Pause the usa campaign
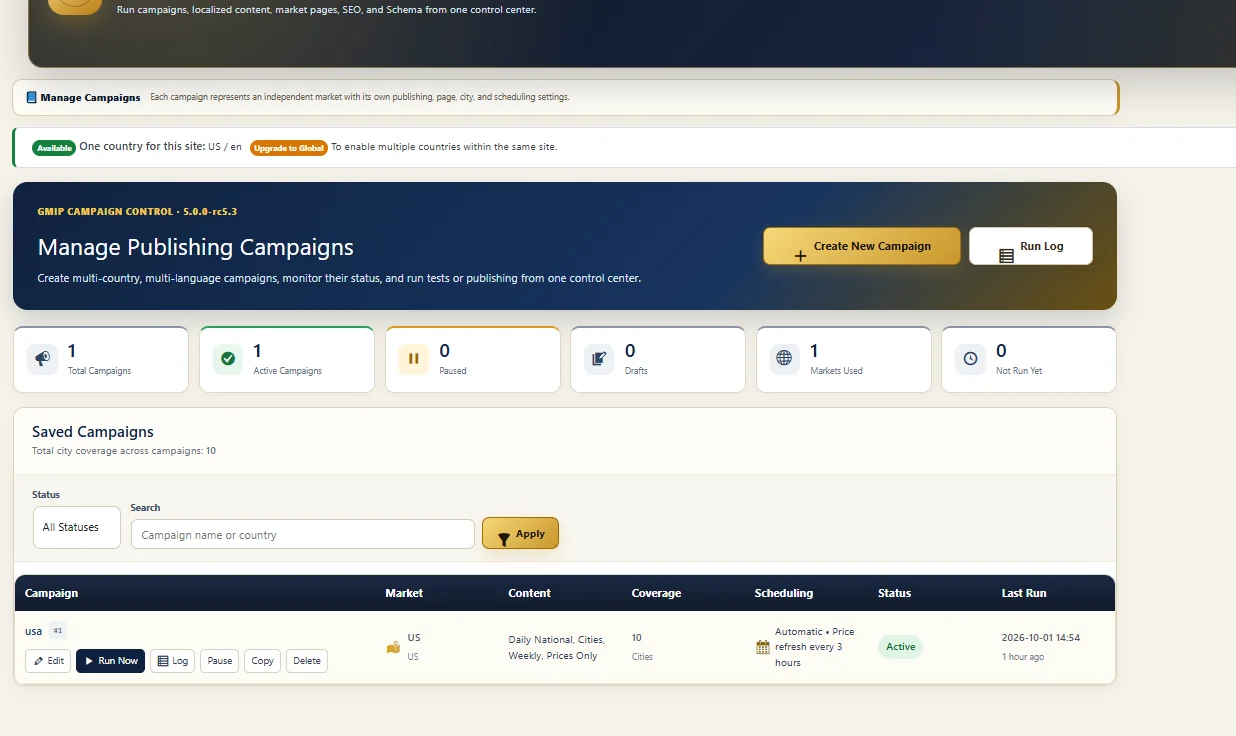Screen dimensions: 1236x736 (x=220, y=661)
